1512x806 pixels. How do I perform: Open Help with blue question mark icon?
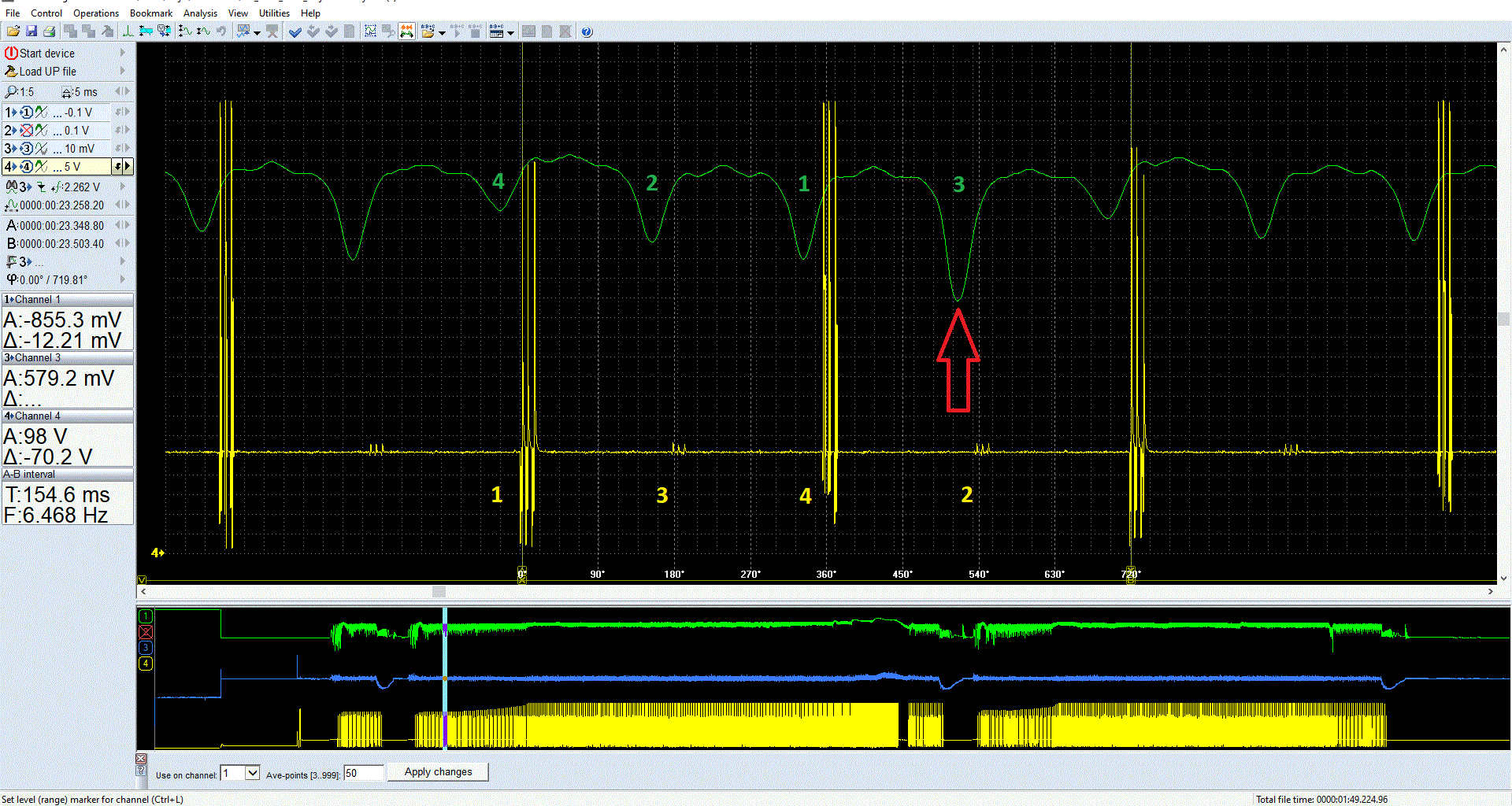[587, 31]
